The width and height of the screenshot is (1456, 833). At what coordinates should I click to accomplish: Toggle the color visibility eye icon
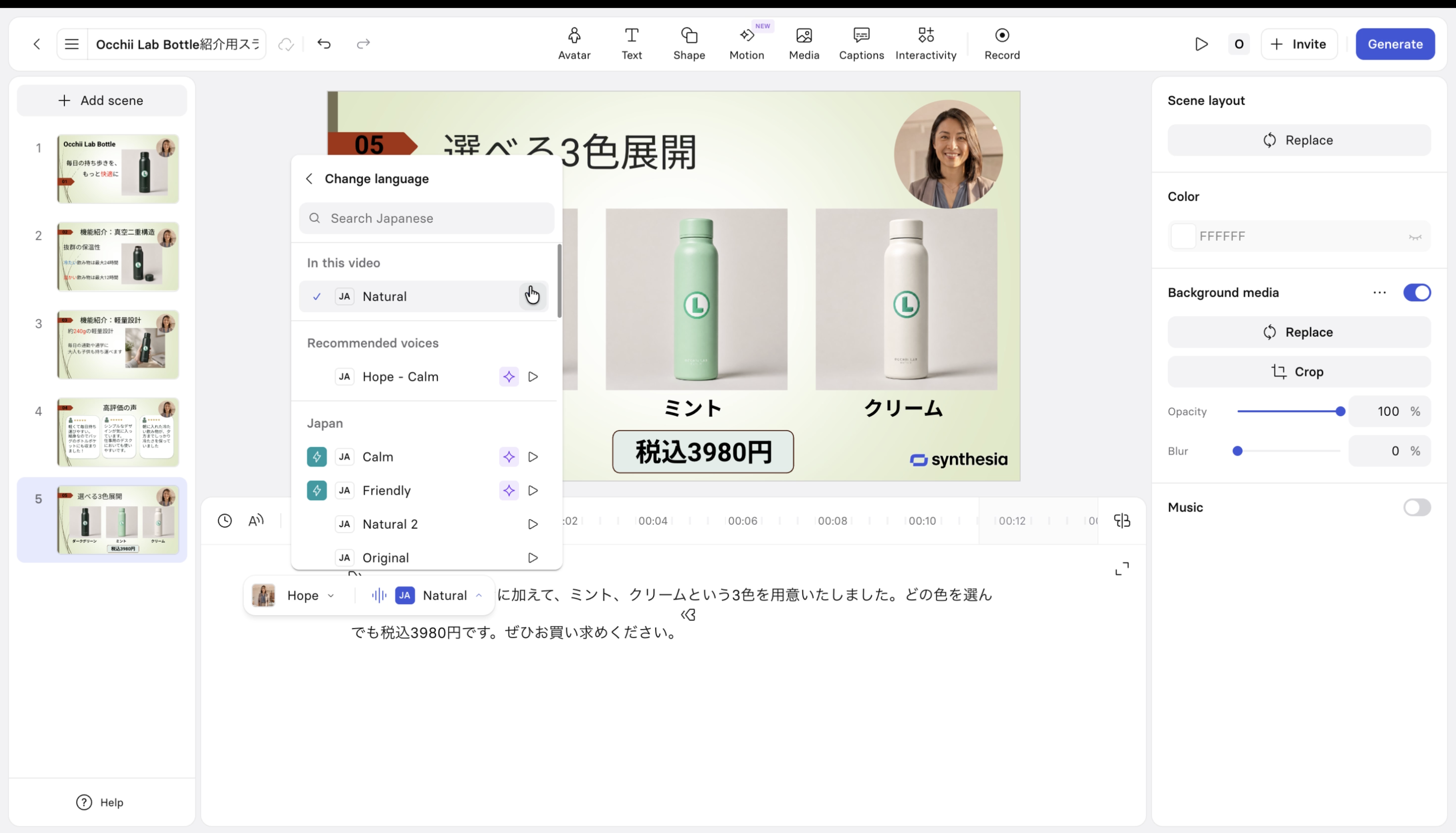coord(1415,237)
